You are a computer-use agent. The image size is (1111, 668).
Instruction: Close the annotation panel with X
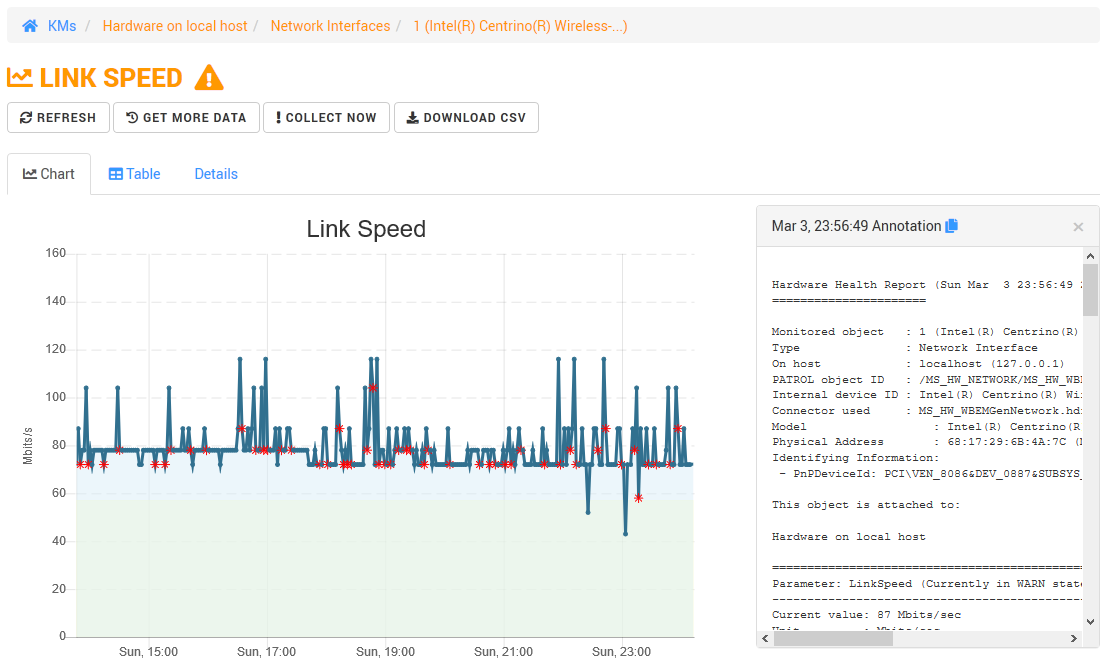tap(1078, 227)
